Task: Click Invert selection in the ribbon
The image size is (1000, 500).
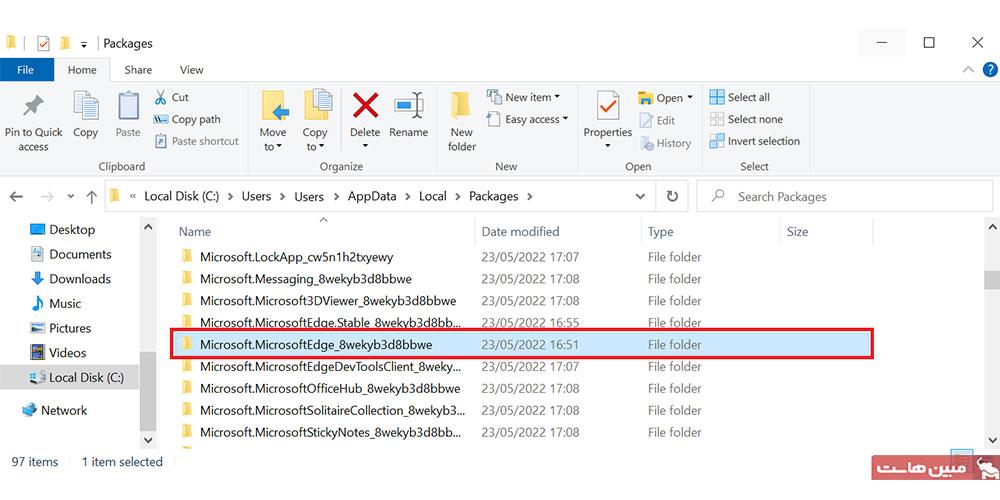Action: pos(754,141)
